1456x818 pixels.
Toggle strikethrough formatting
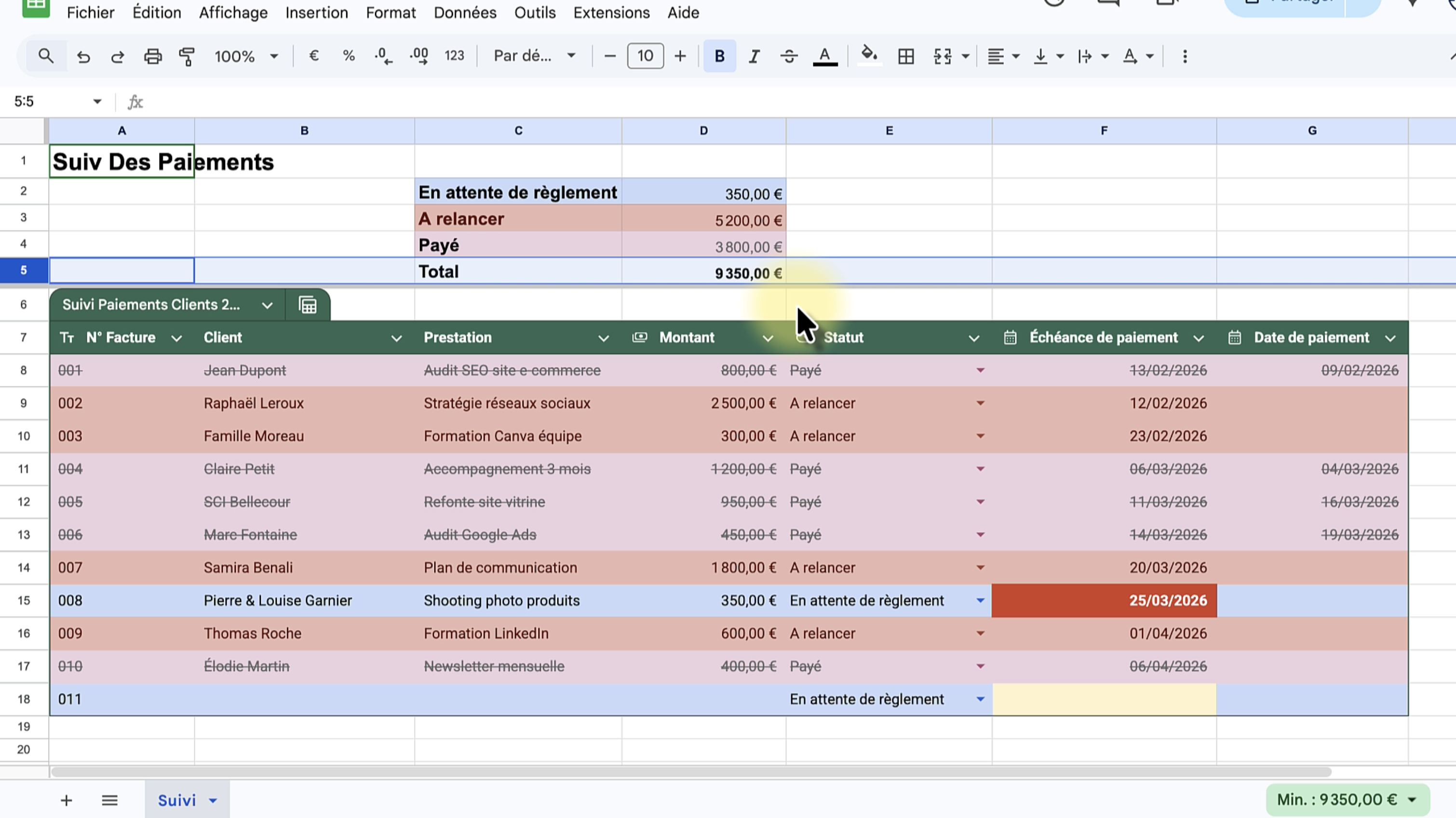pyautogui.click(x=788, y=56)
